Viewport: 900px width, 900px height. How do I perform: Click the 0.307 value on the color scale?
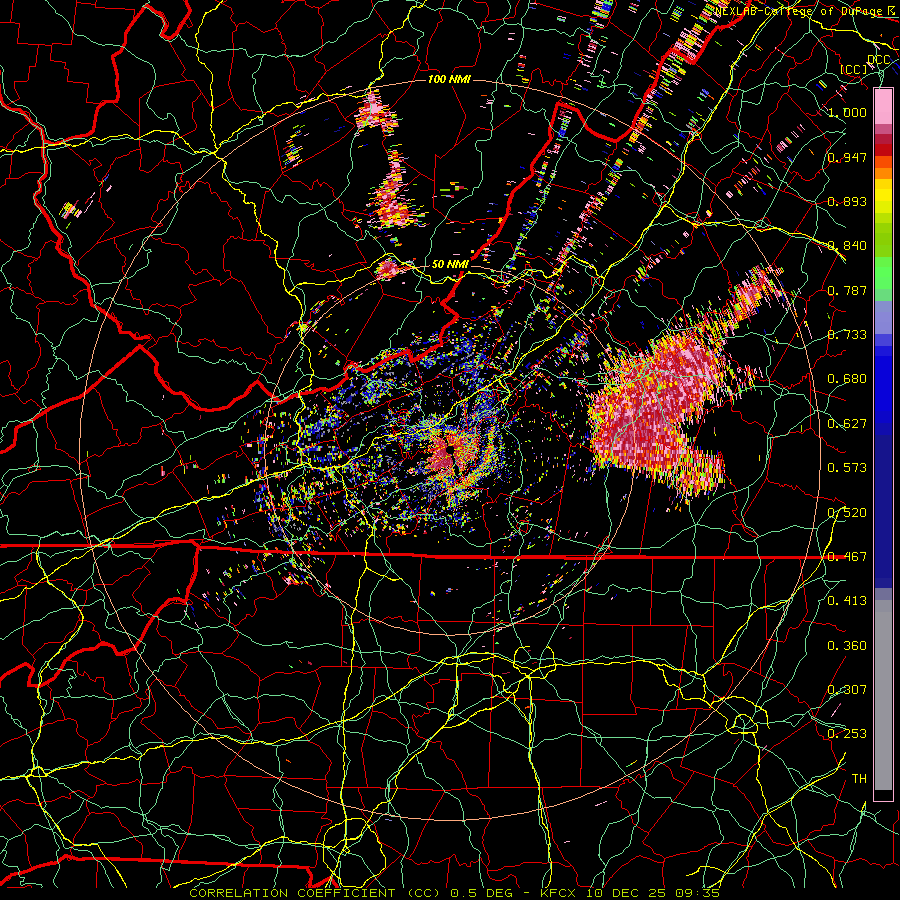tap(847, 690)
